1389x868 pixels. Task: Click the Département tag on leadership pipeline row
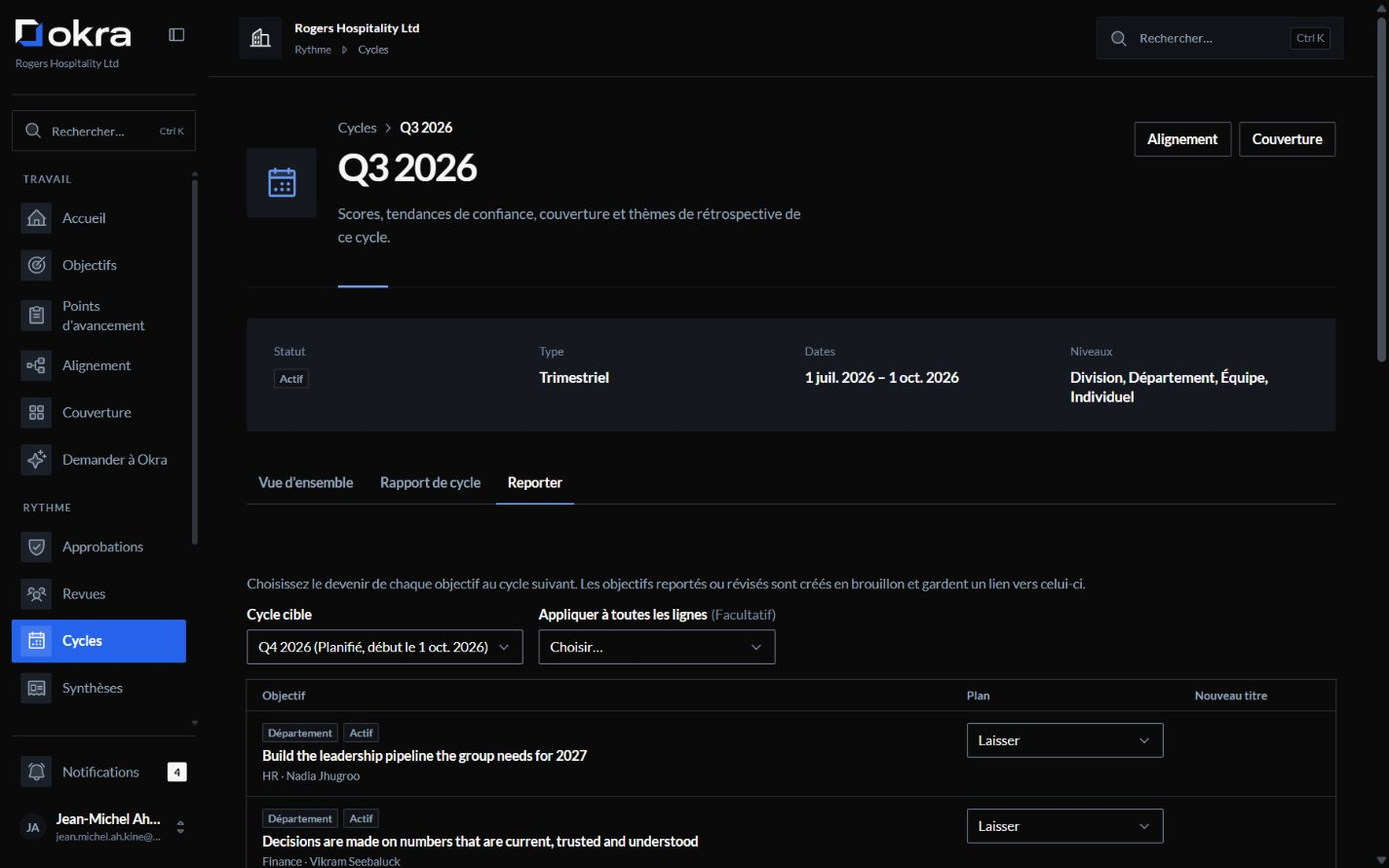[x=300, y=733]
